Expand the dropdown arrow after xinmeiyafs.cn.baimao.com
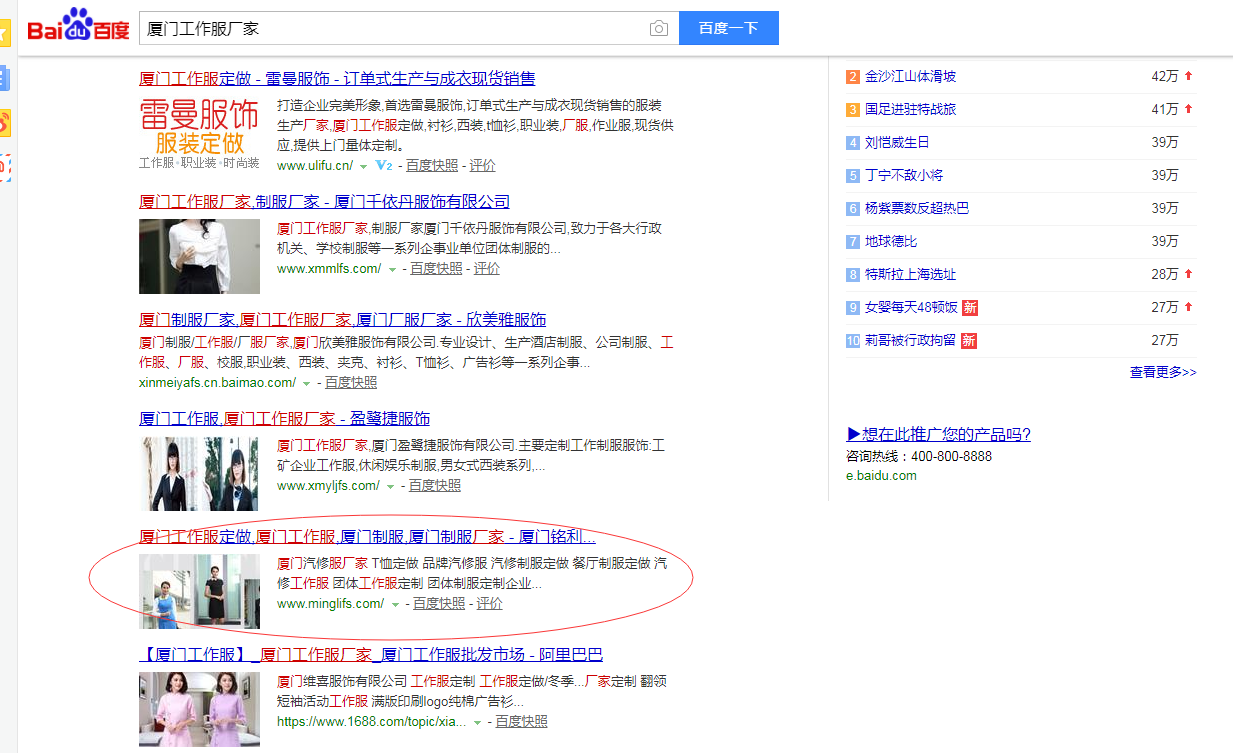Image resolution: width=1233 pixels, height=753 pixels. (307, 383)
